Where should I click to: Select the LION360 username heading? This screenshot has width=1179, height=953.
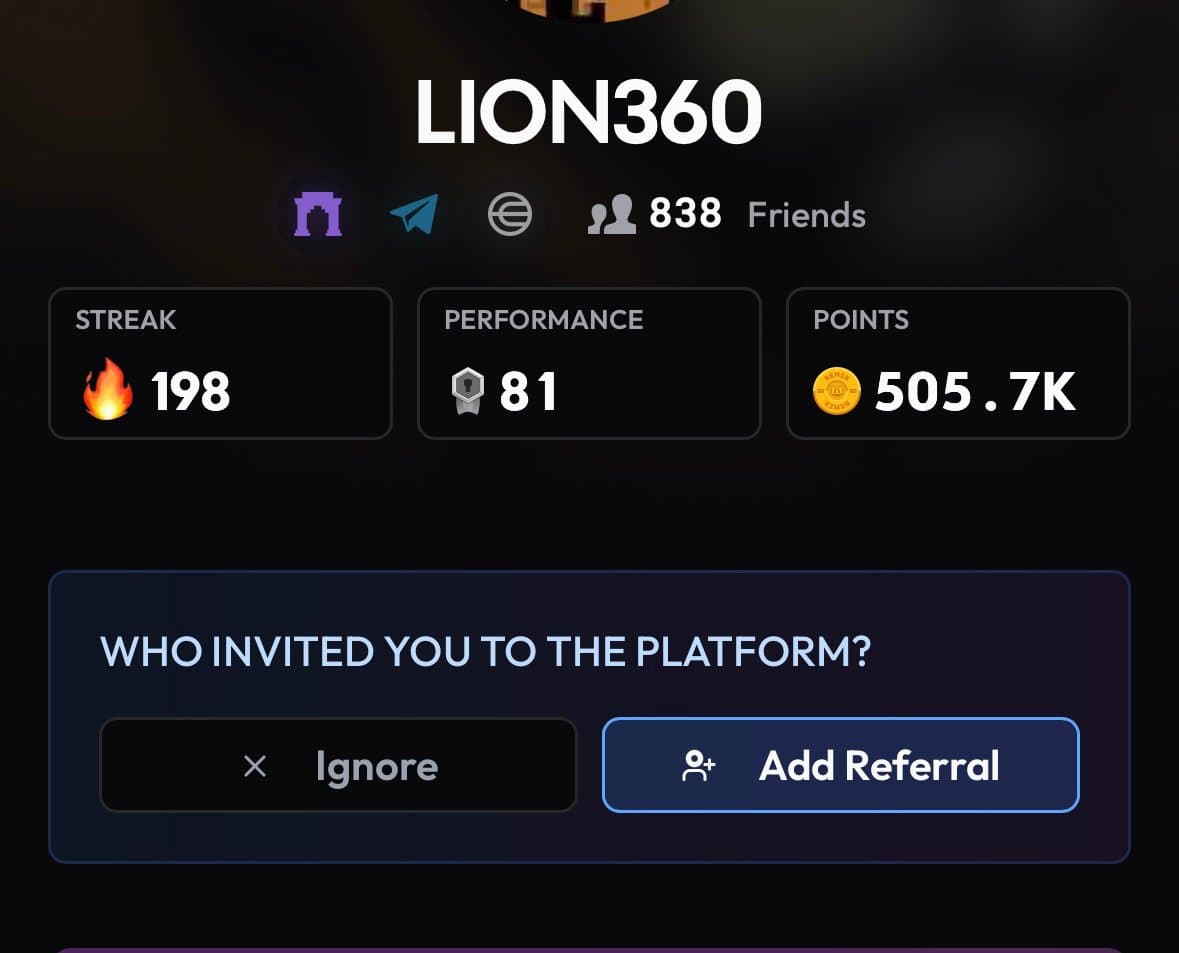pos(589,113)
